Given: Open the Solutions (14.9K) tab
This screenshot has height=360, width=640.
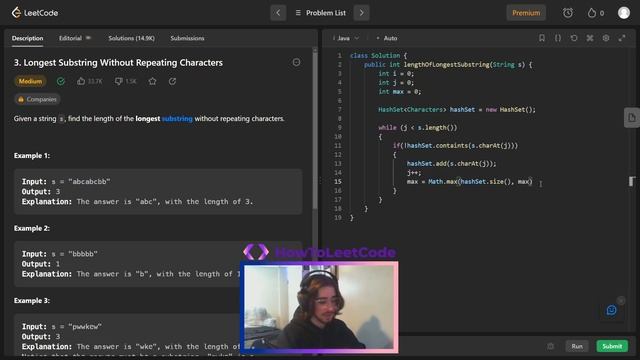Looking at the screenshot, I should (x=131, y=38).
